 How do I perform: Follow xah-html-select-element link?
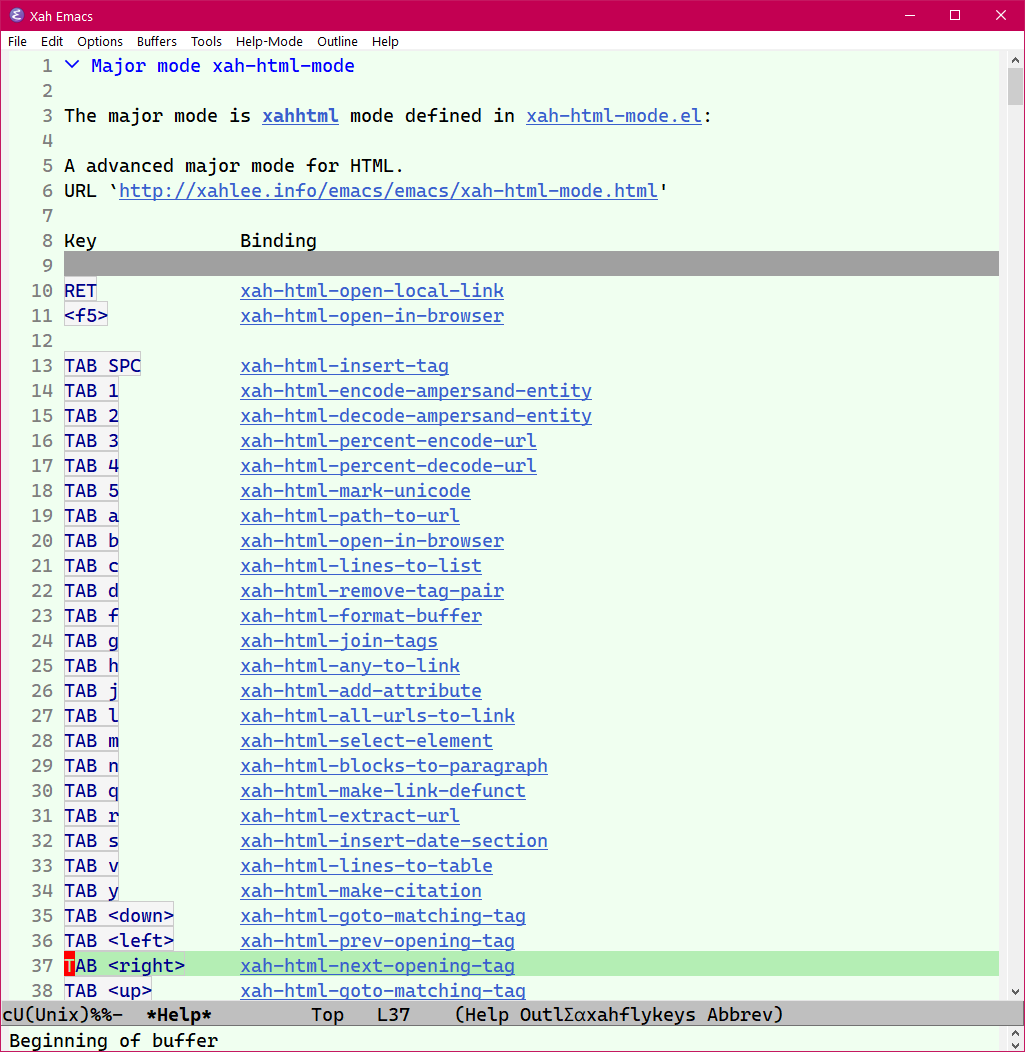click(366, 741)
